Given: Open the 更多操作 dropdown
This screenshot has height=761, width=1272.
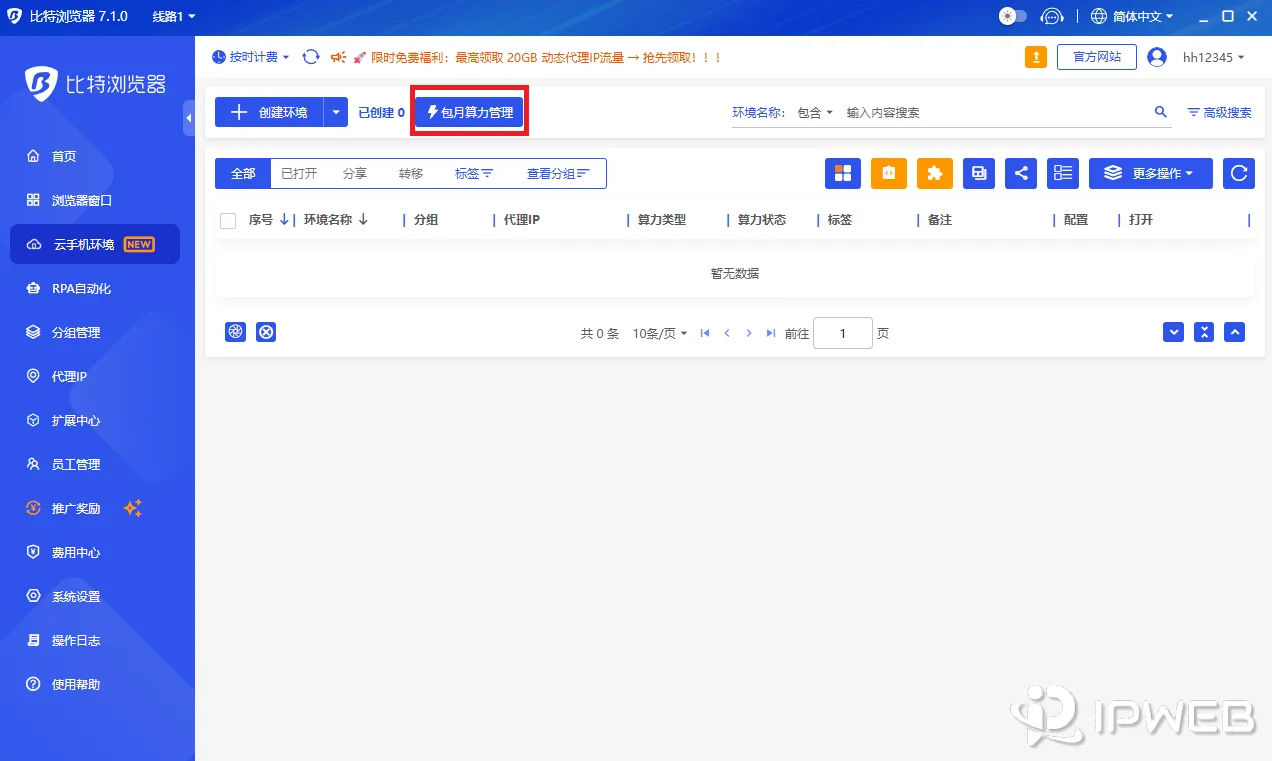Looking at the screenshot, I should 1151,173.
